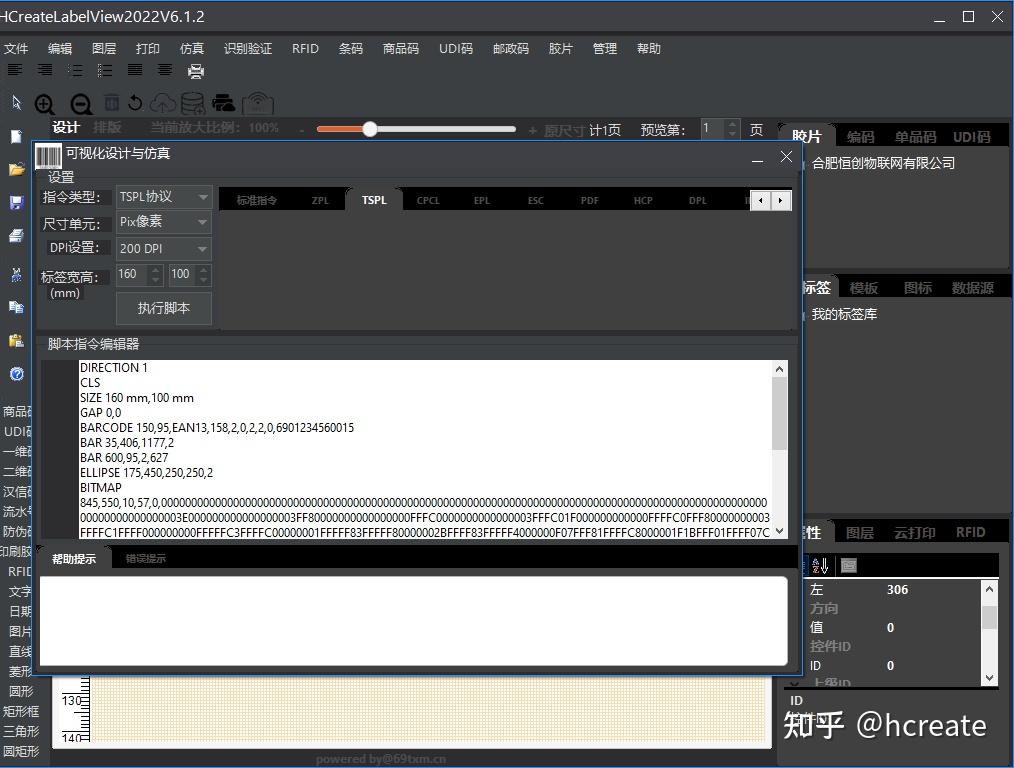Click the align-right text icon
The width and height of the screenshot is (1014, 768).
[x=45, y=70]
